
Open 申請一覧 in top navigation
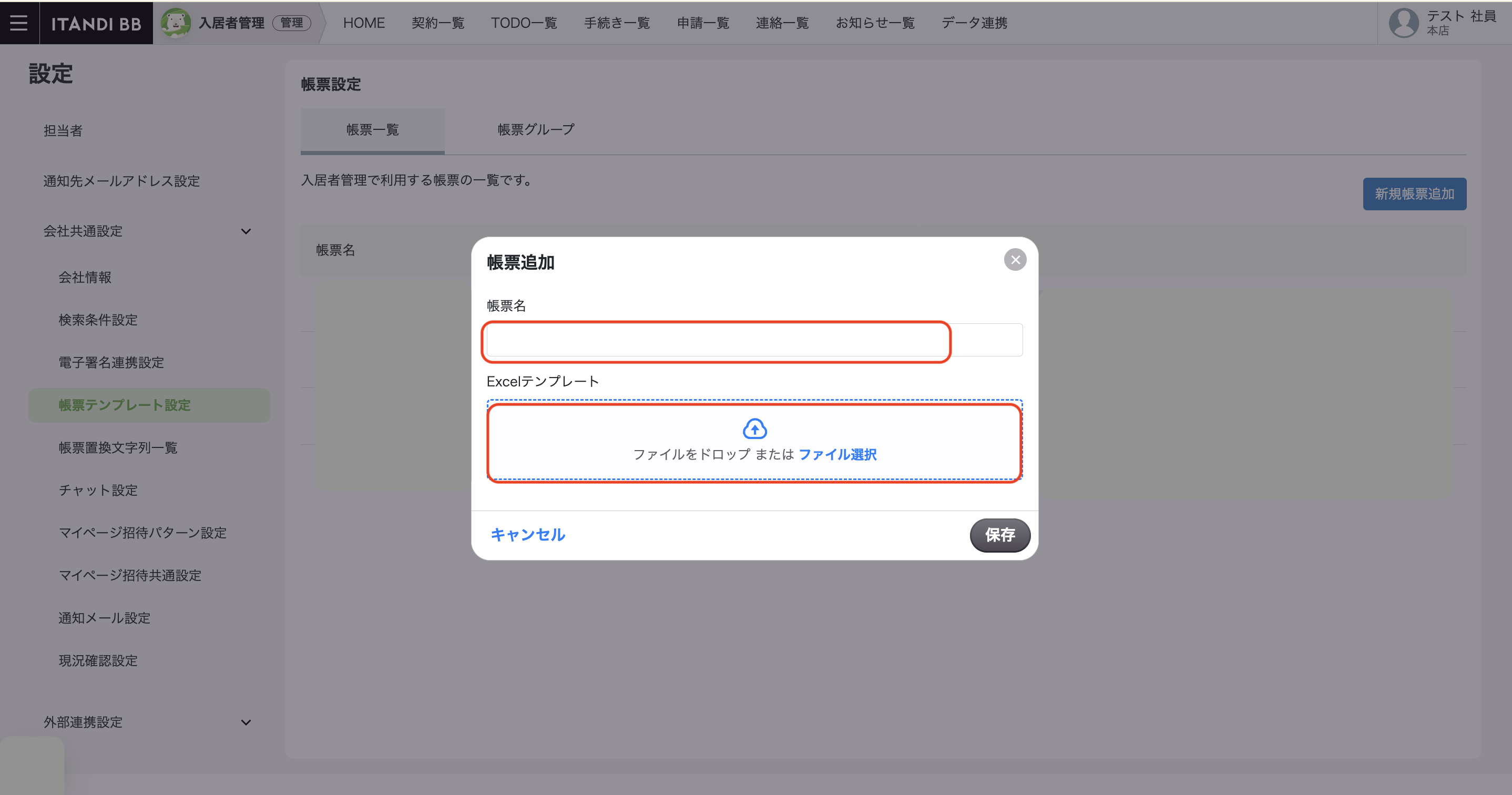(703, 23)
